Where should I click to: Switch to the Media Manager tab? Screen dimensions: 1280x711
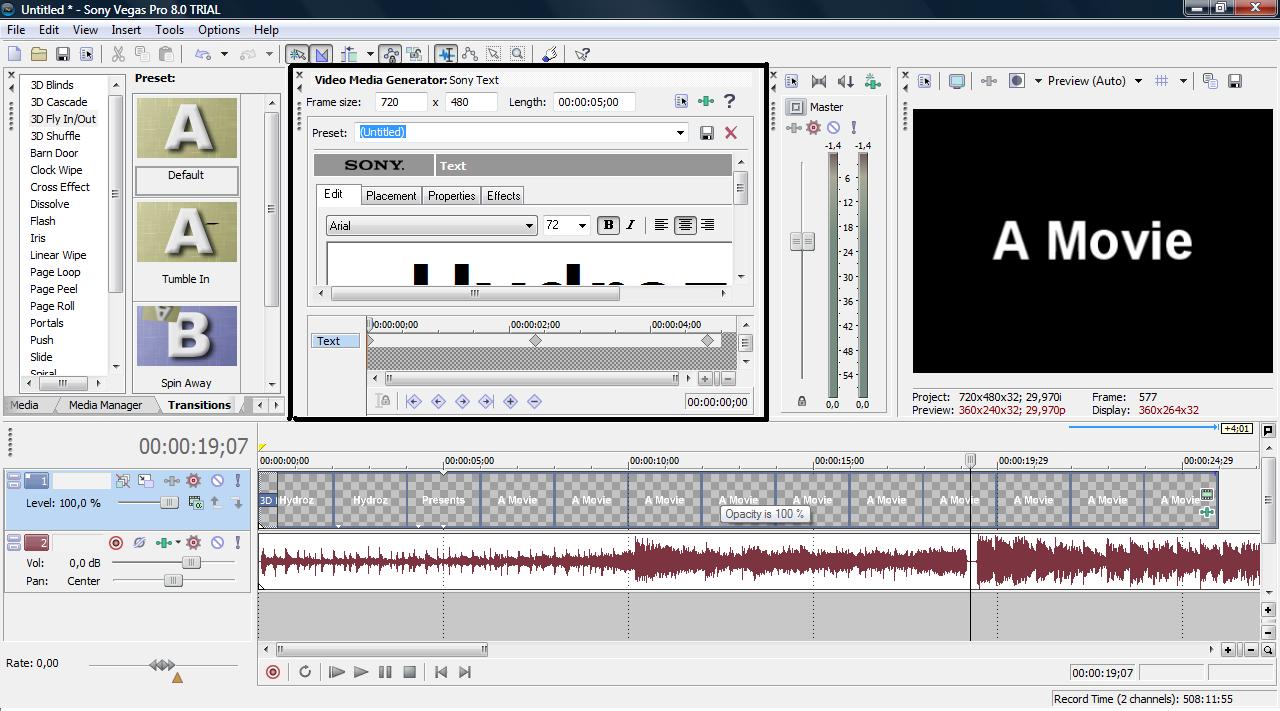click(105, 405)
